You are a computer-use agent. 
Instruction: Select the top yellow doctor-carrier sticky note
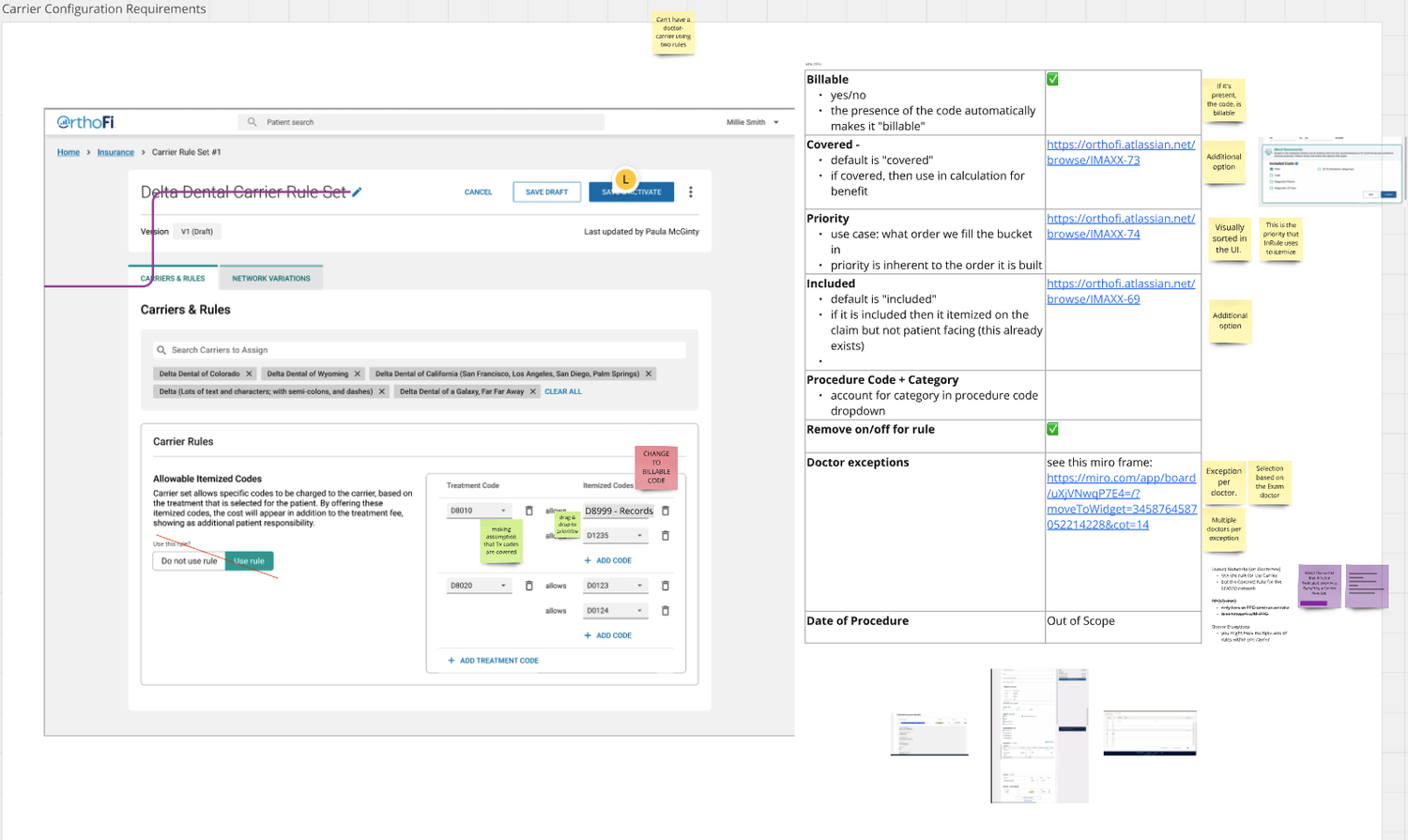click(x=673, y=33)
